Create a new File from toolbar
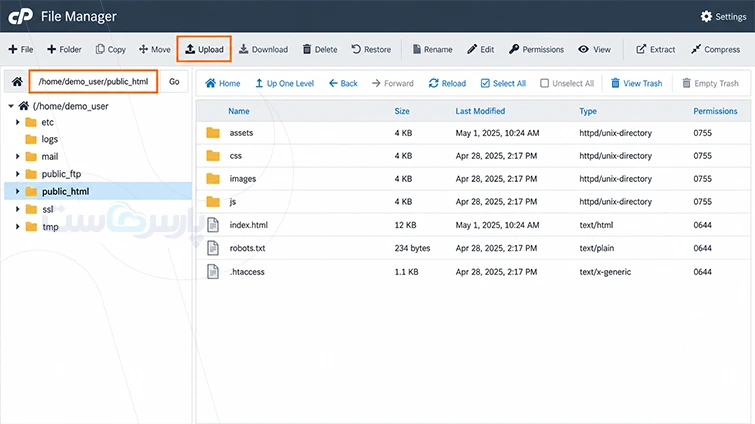This screenshot has height=424, width=755. tap(21, 49)
